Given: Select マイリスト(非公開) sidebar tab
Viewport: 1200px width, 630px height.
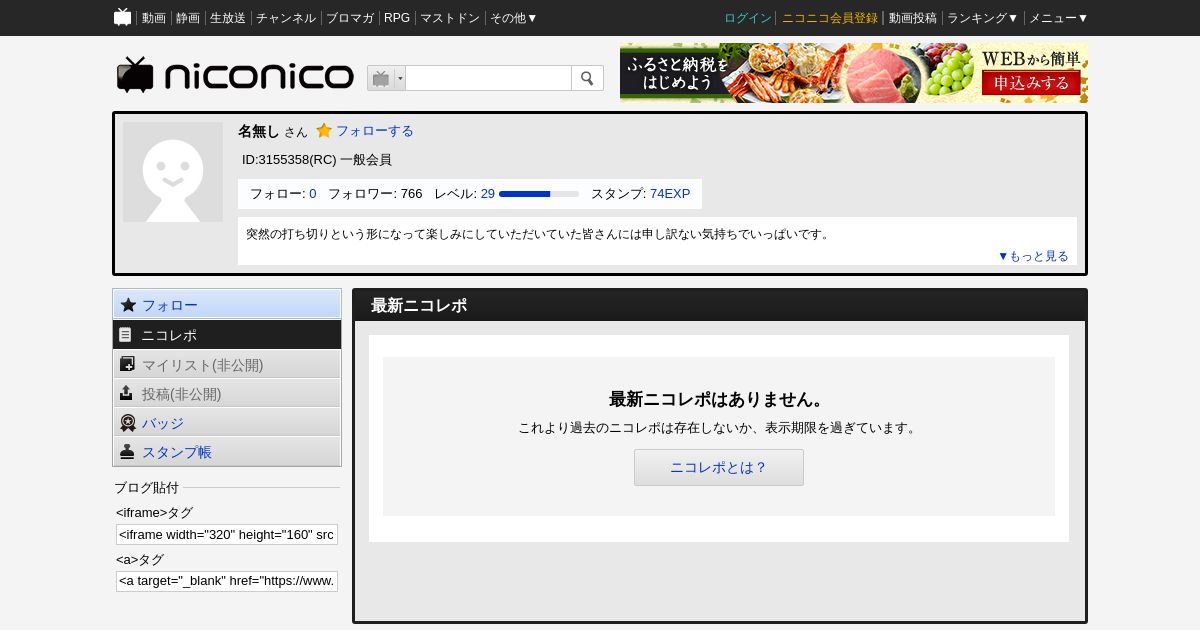Looking at the screenshot, I should tap(227, 364).
